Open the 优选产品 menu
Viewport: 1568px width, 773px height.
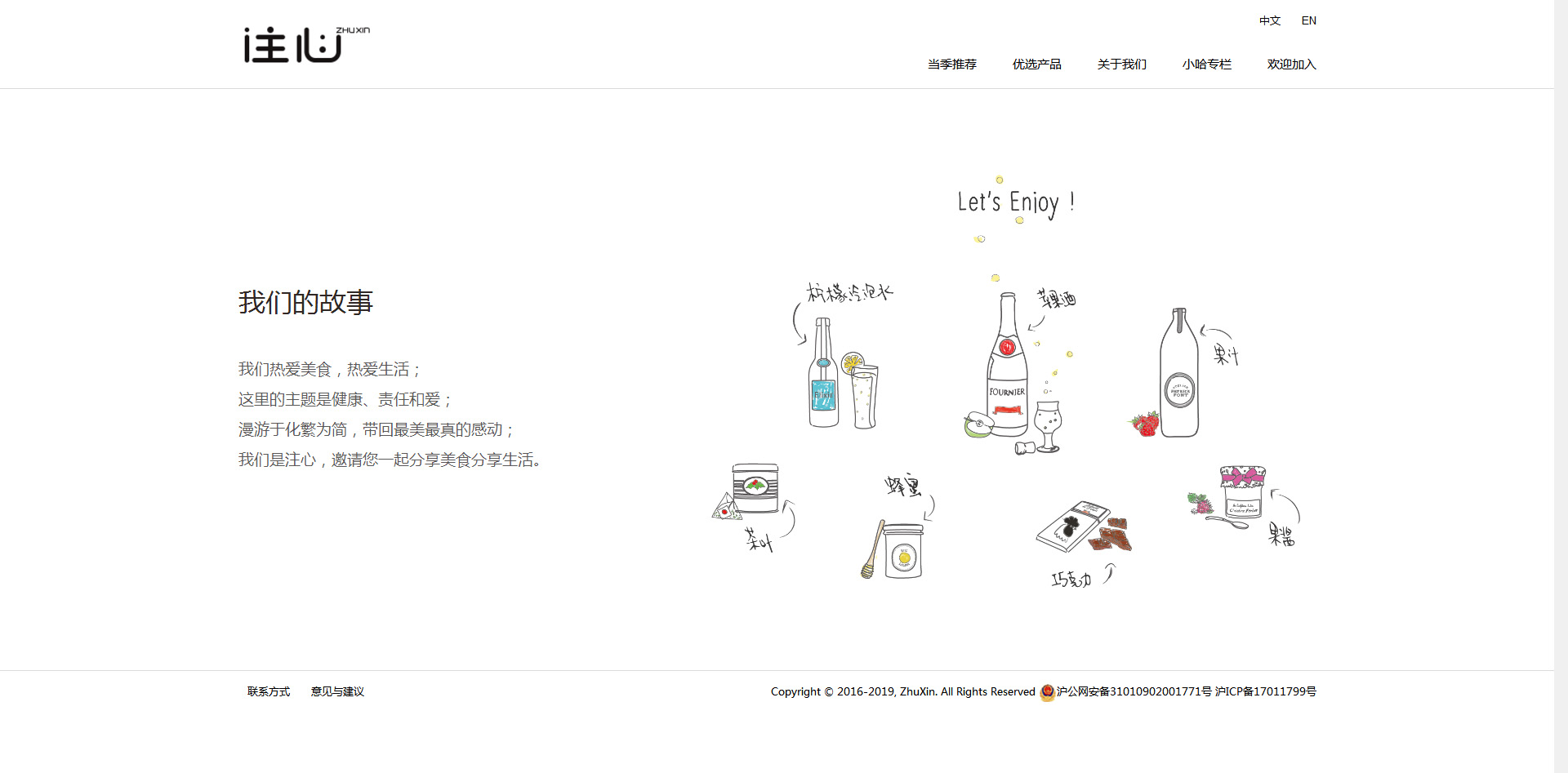1036,64
